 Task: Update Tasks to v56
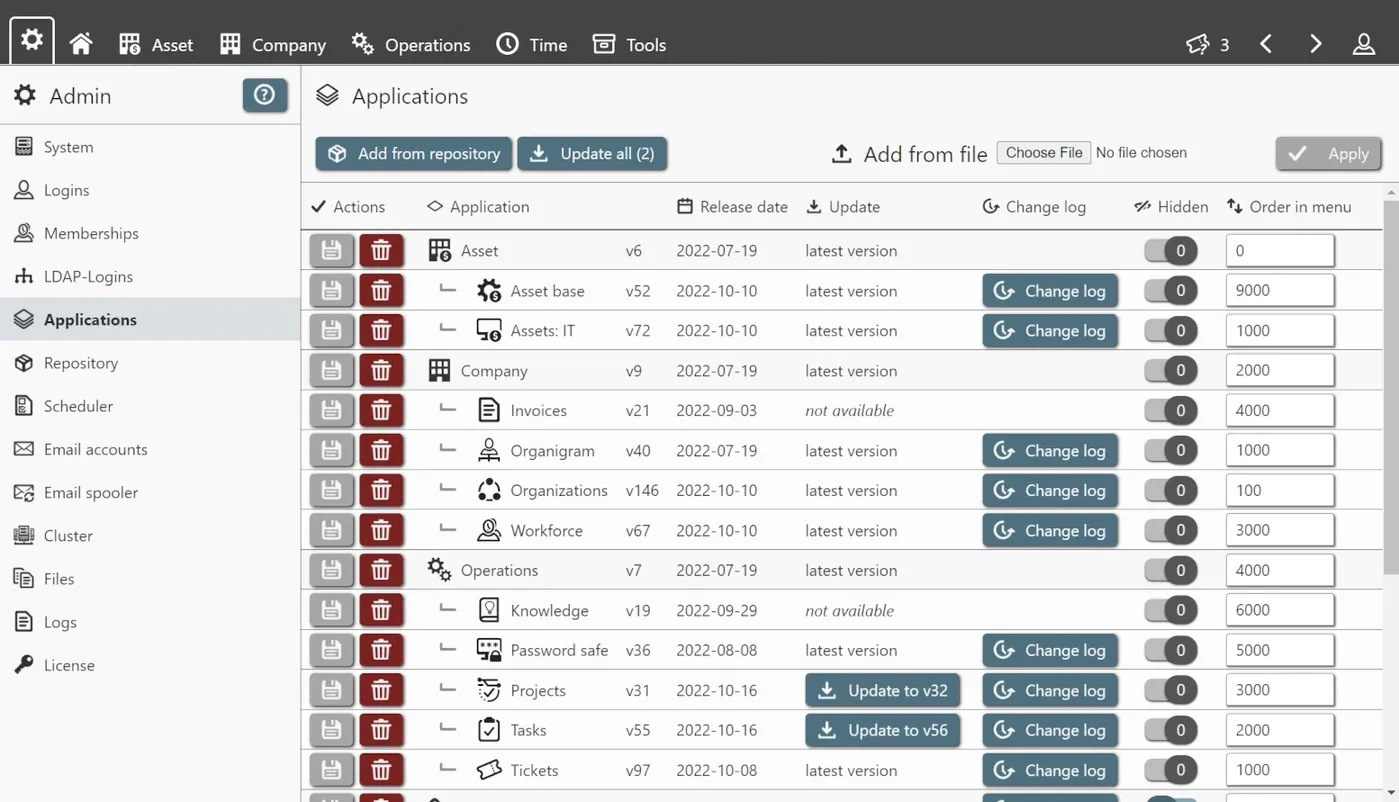[883, 730]
